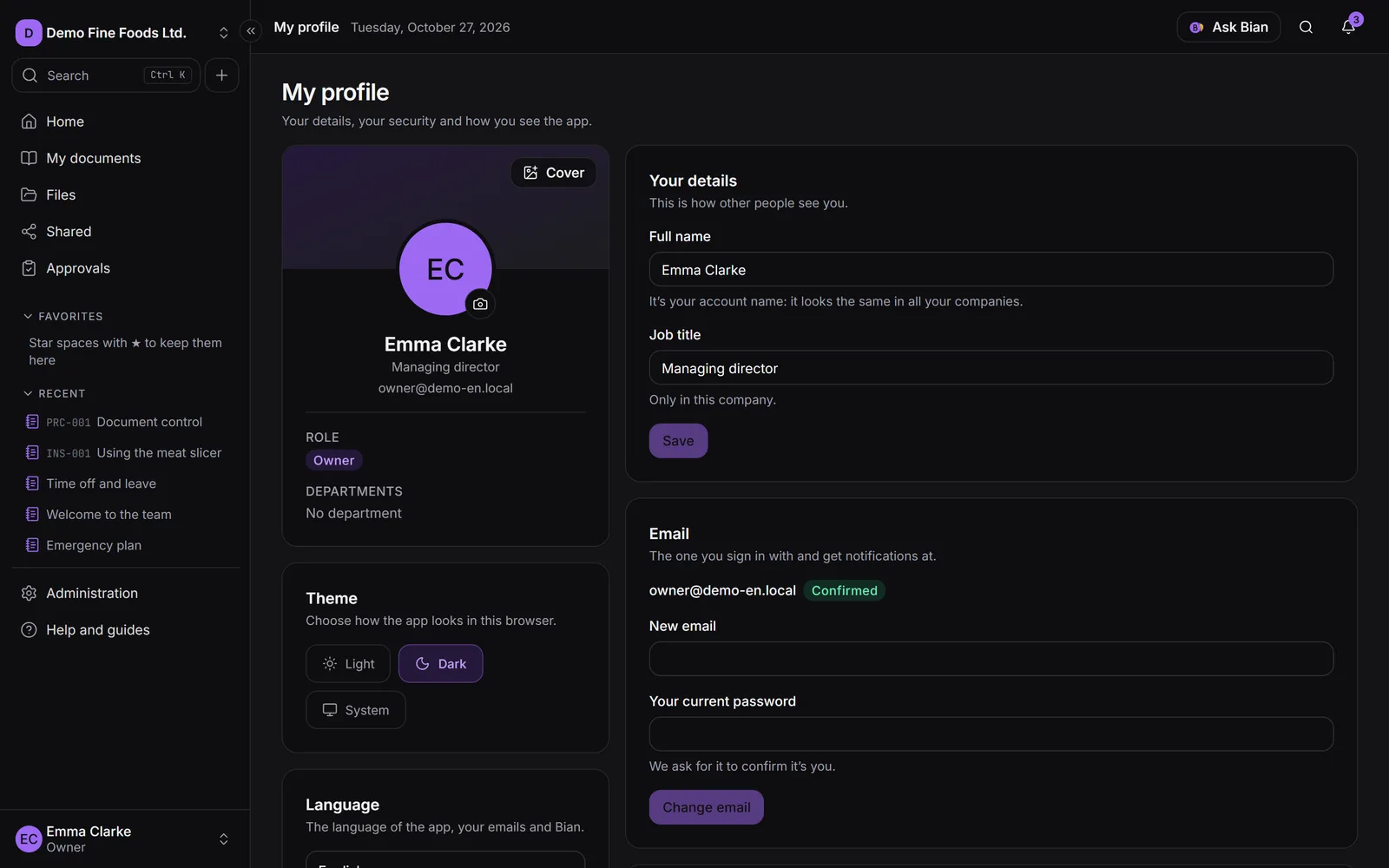Click the Save button under Job title
Screen dimensions: 1389x868
coord(678,441)
